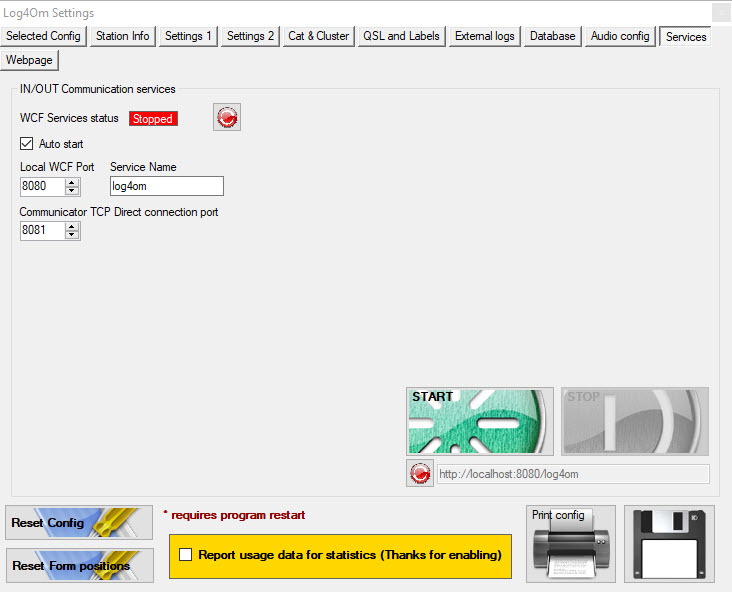732x592 pixels.
Task: Click the TCP Direct connection port field 8081
Action: click(42, 231)
